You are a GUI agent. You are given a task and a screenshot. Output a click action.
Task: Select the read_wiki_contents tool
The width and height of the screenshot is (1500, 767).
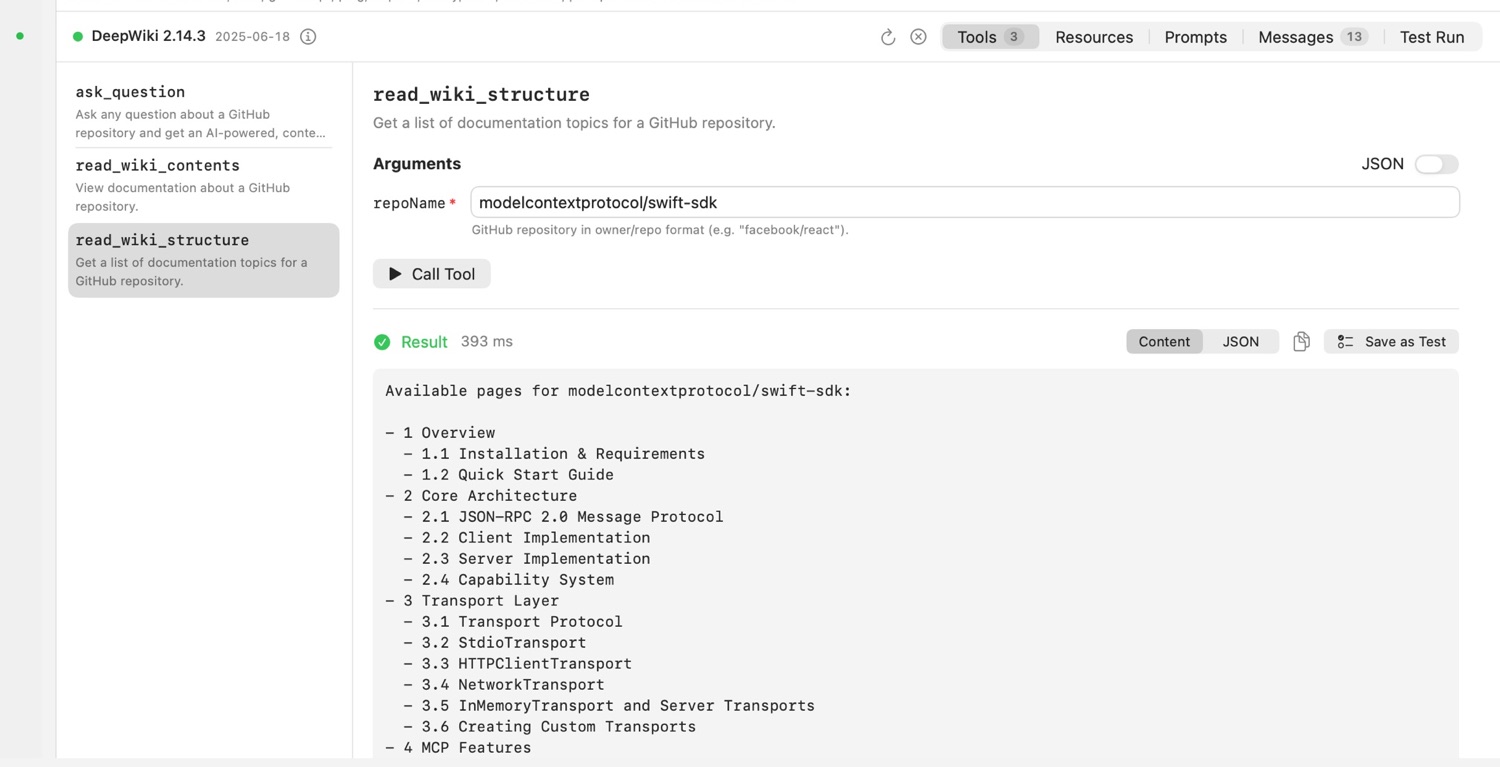click(204, 185)
